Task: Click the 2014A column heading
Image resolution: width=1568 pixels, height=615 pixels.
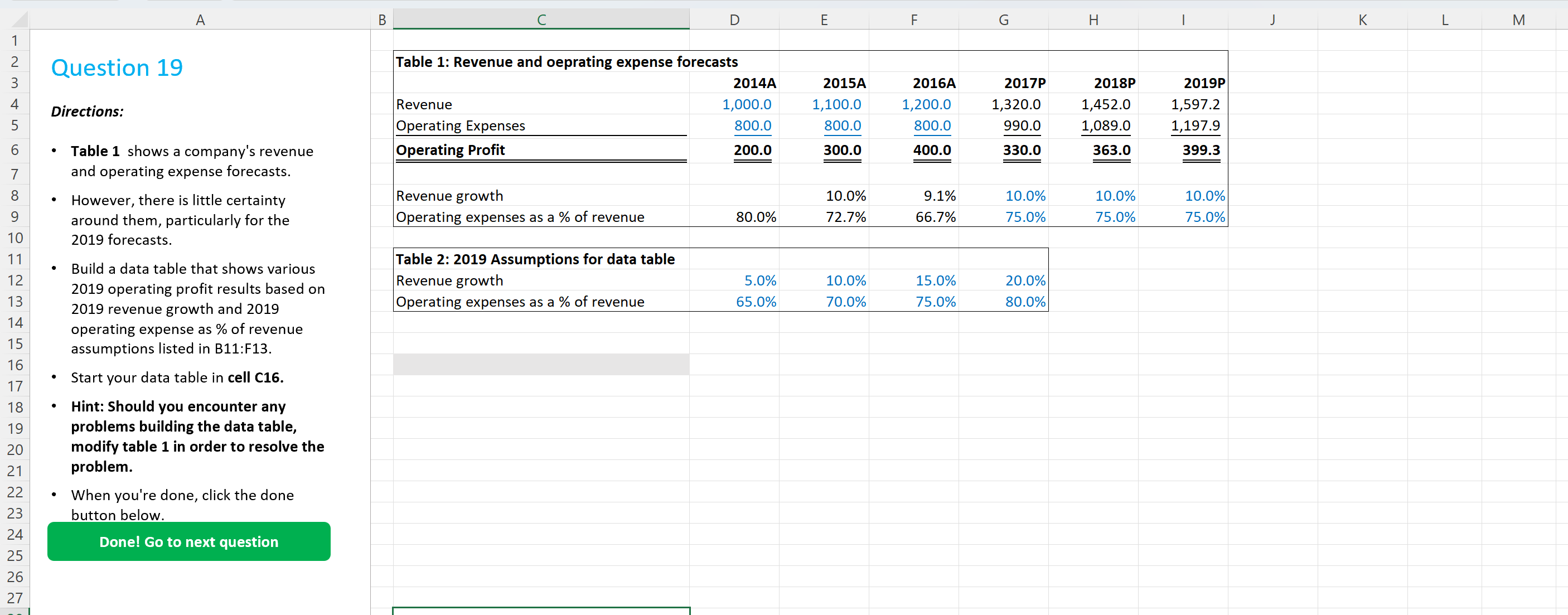Action: tap(754, 83)
